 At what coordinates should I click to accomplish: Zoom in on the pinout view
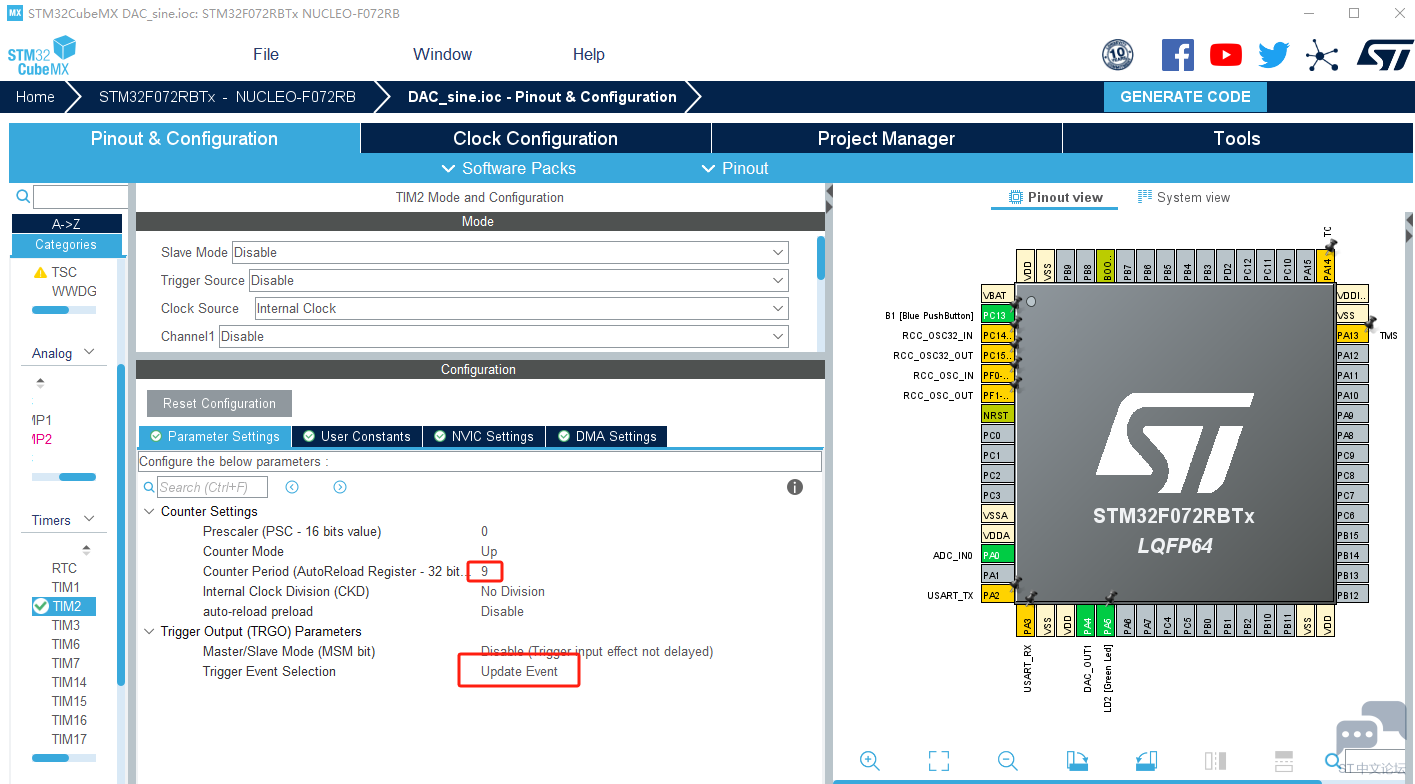(870, 761)
